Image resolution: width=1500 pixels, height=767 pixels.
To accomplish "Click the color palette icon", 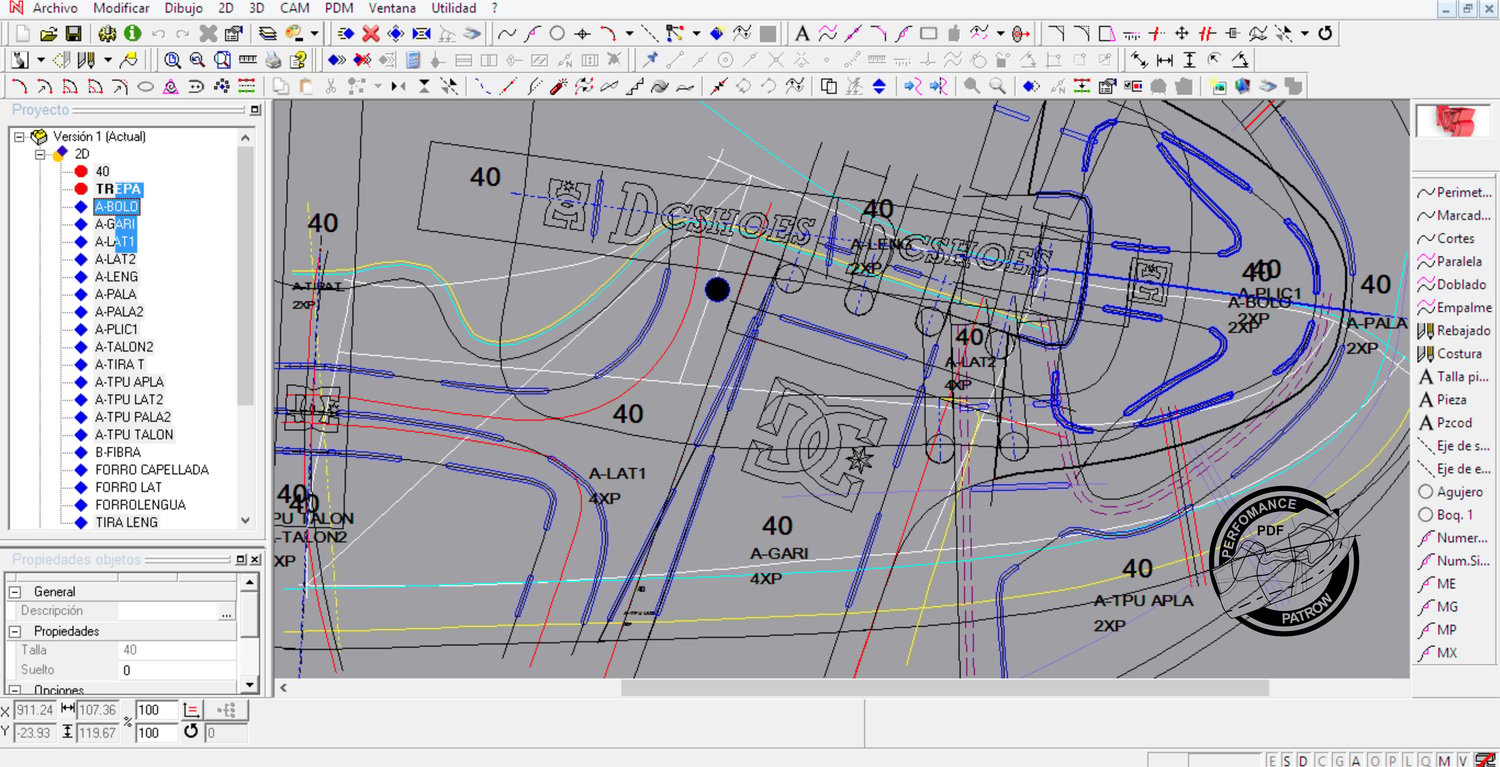I will tap(295, 34).
